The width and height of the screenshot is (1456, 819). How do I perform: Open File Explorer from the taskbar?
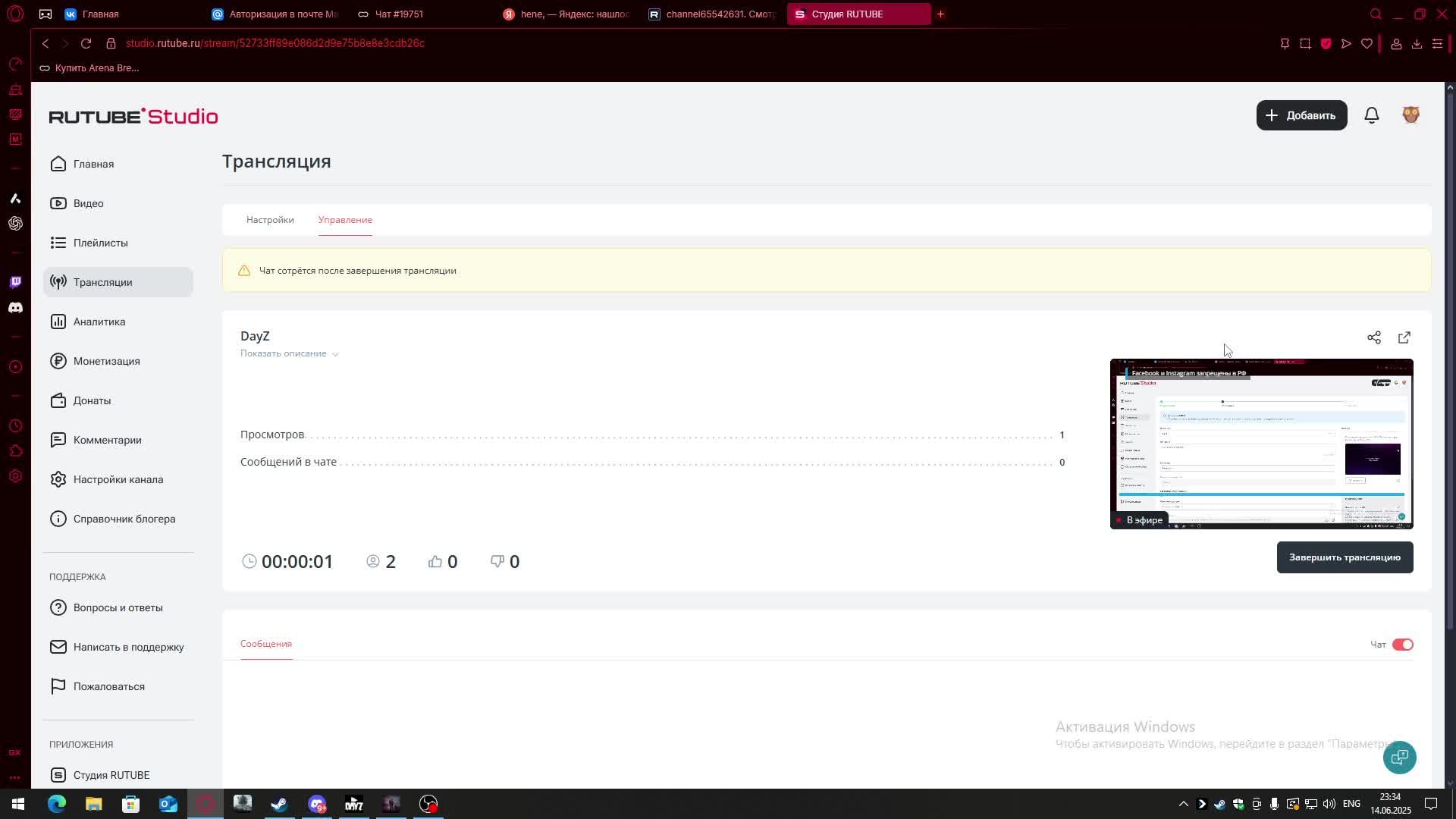[x=93, y=804]
